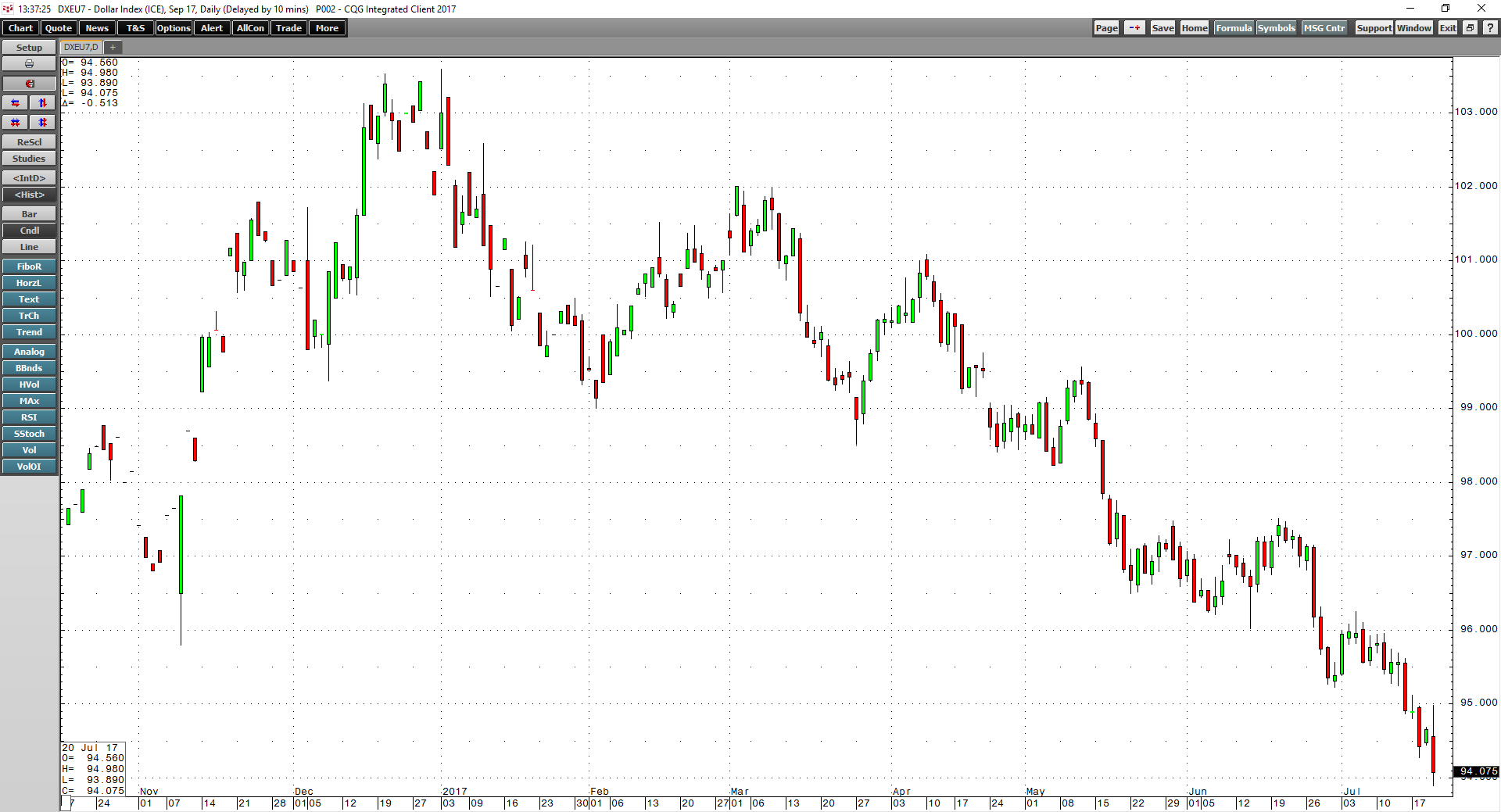Rescale the chart with ReScl
1501x812 pixels.
29,142
